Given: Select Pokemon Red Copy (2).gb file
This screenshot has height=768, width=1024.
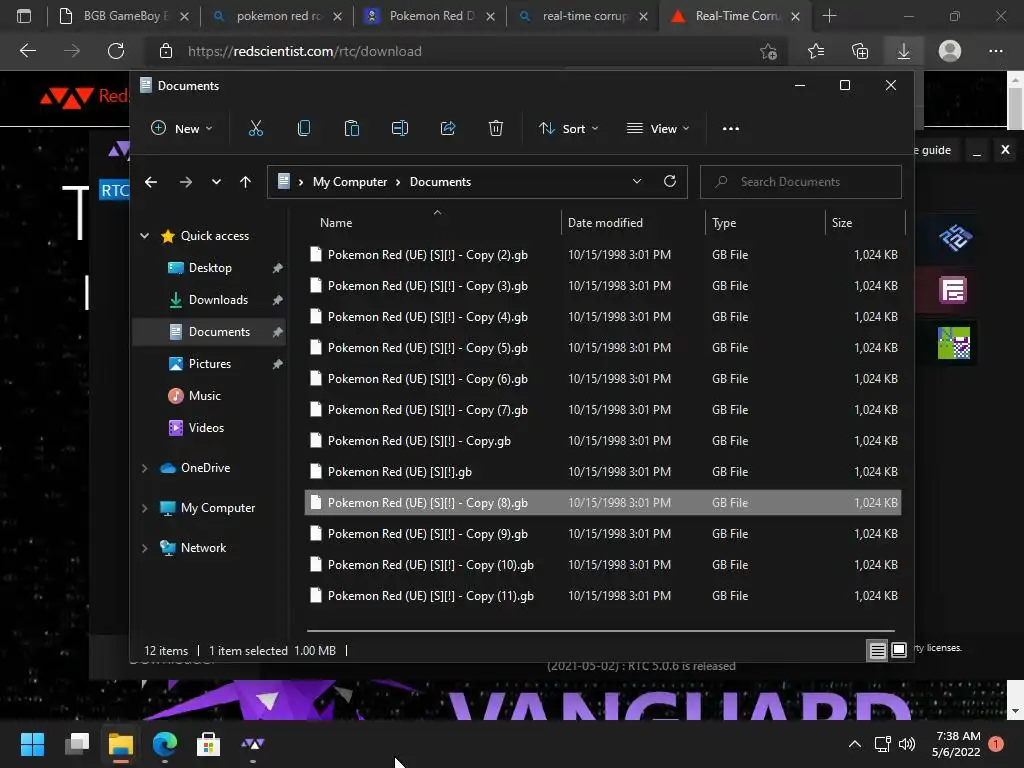Looking at the screenshot, I should tap(603, 255).
